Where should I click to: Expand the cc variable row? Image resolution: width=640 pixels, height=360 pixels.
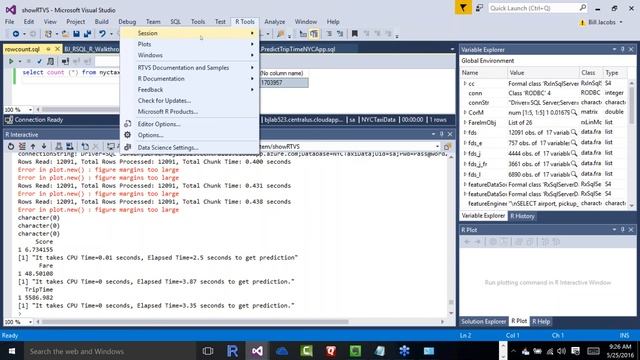click(x=465, y=83)
